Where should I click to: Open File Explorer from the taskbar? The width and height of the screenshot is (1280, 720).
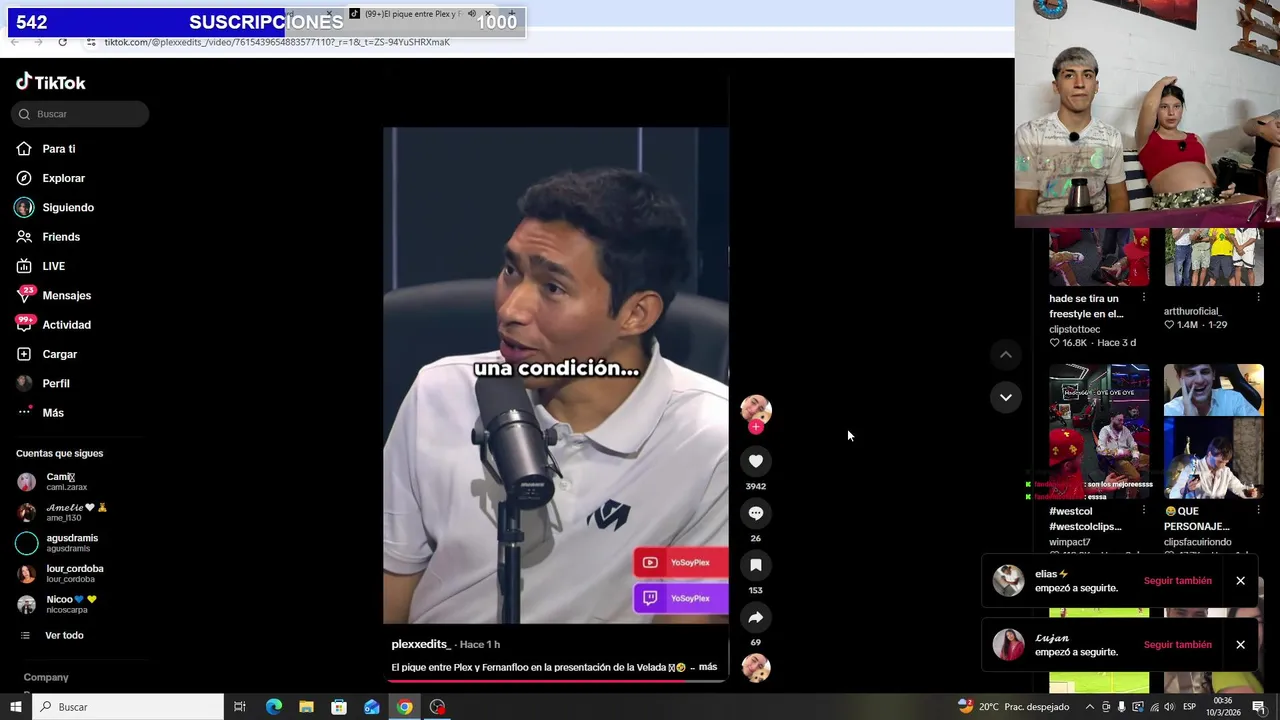[306, 707]
